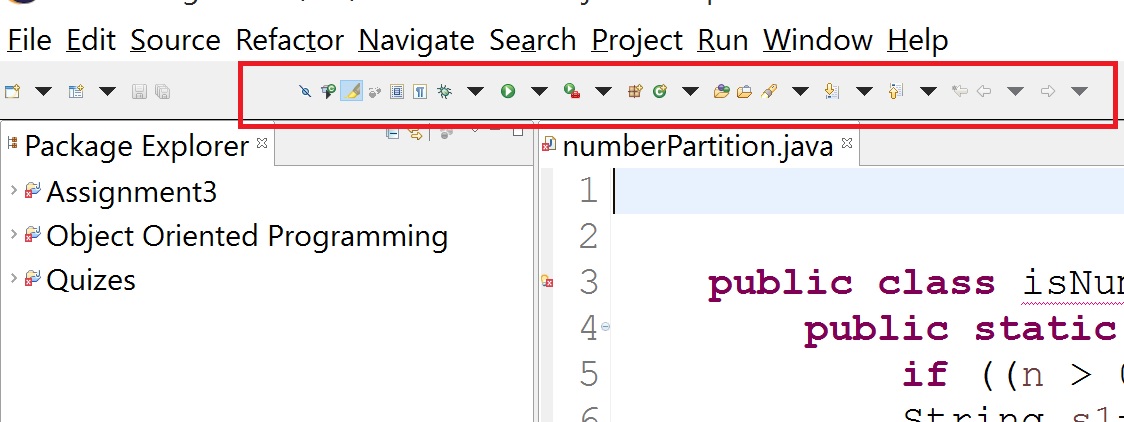The width and height of the screenshot is (1124, 422).
Task: Click the Open Type icon
Action: coord(721,92)
